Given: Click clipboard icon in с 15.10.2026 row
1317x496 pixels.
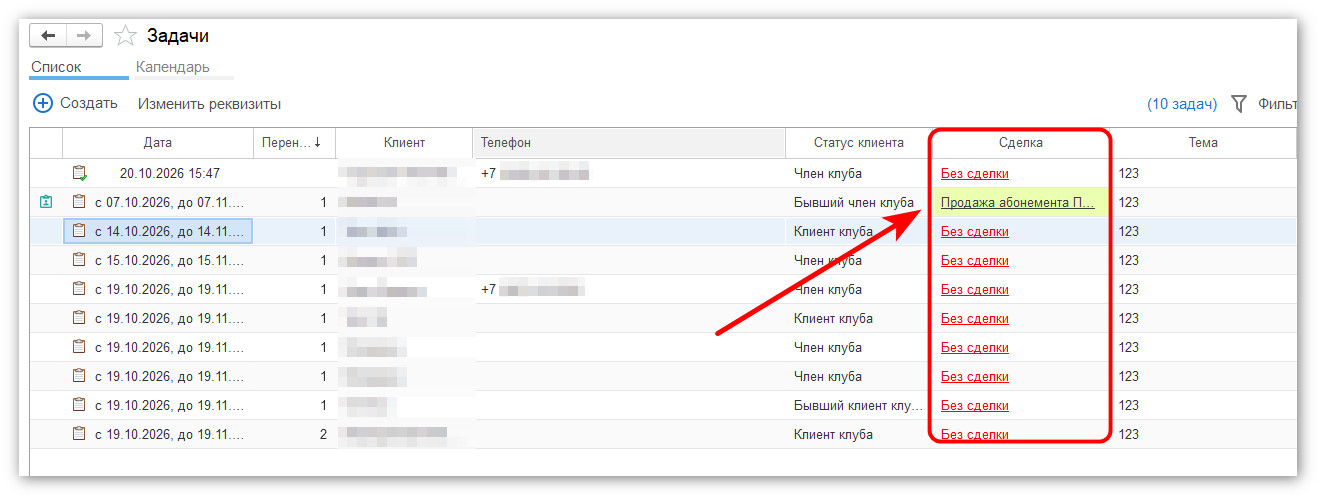Looking at the screenshot, I should click(79, 260).
